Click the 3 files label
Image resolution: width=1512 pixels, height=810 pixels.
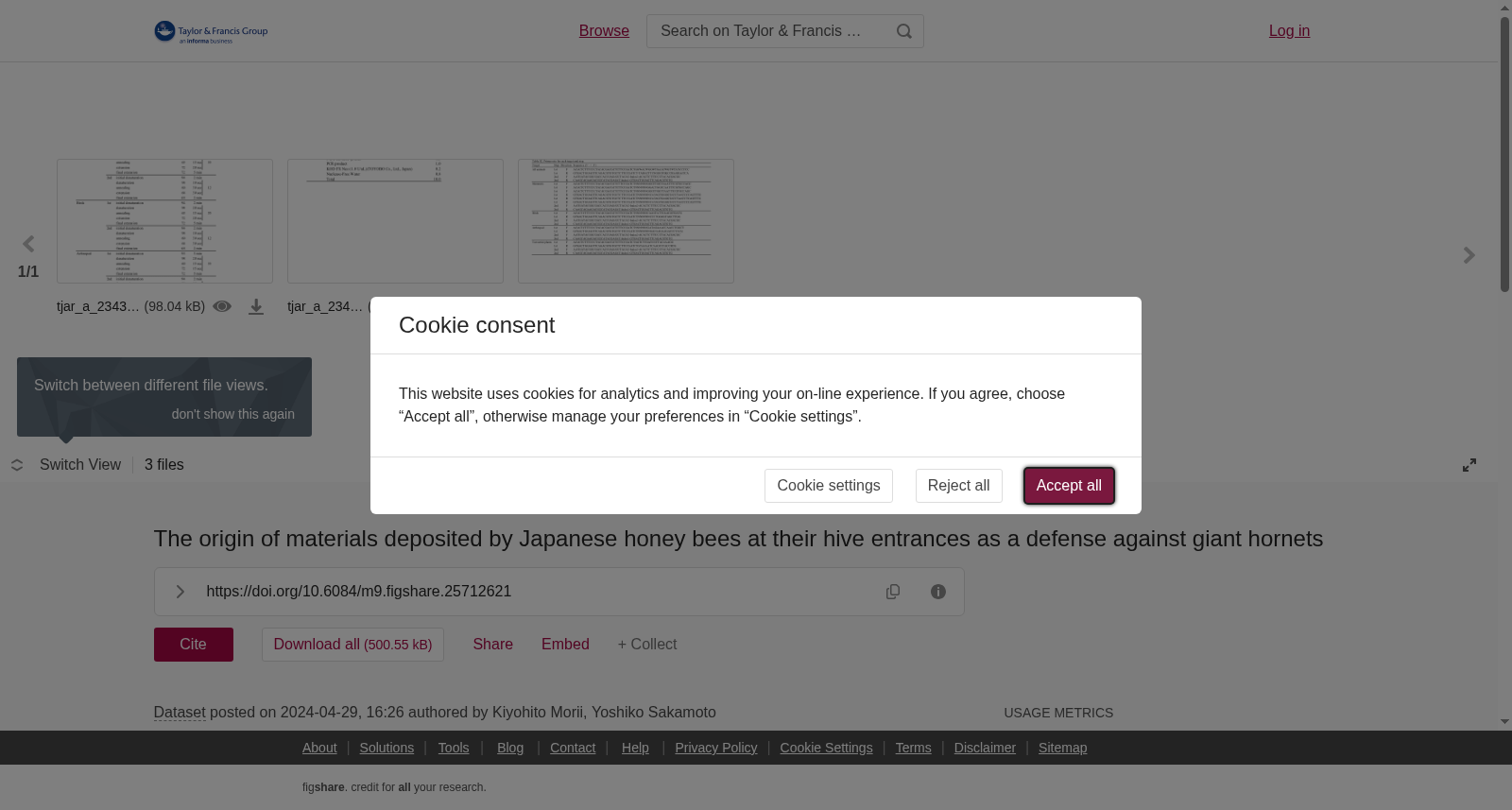tap(164, 465)
